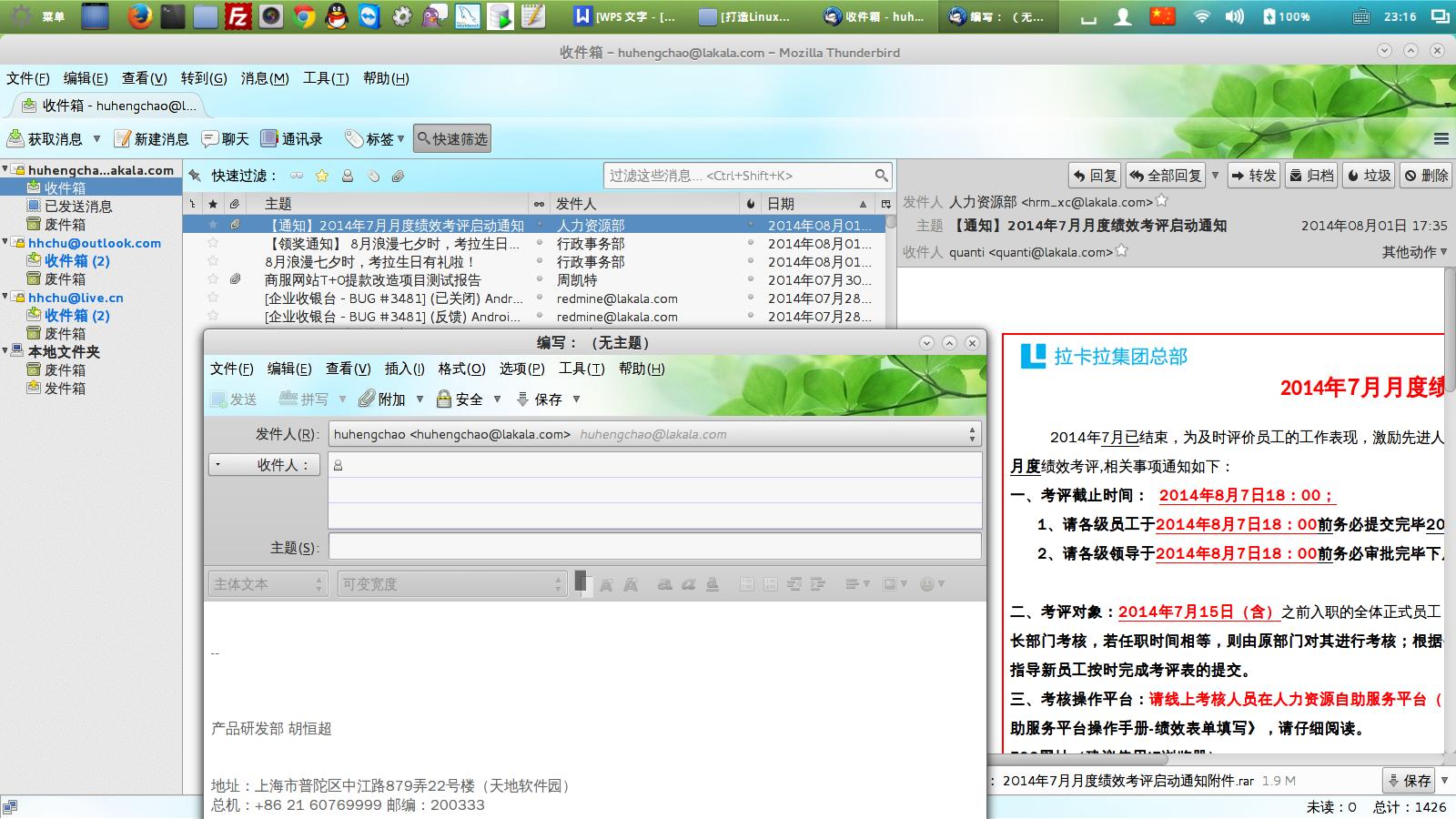Click Save (保存) button for the attachment
Image resolution: width=1456 pixels, height=819 pixels.
[x=1409, y=781]
